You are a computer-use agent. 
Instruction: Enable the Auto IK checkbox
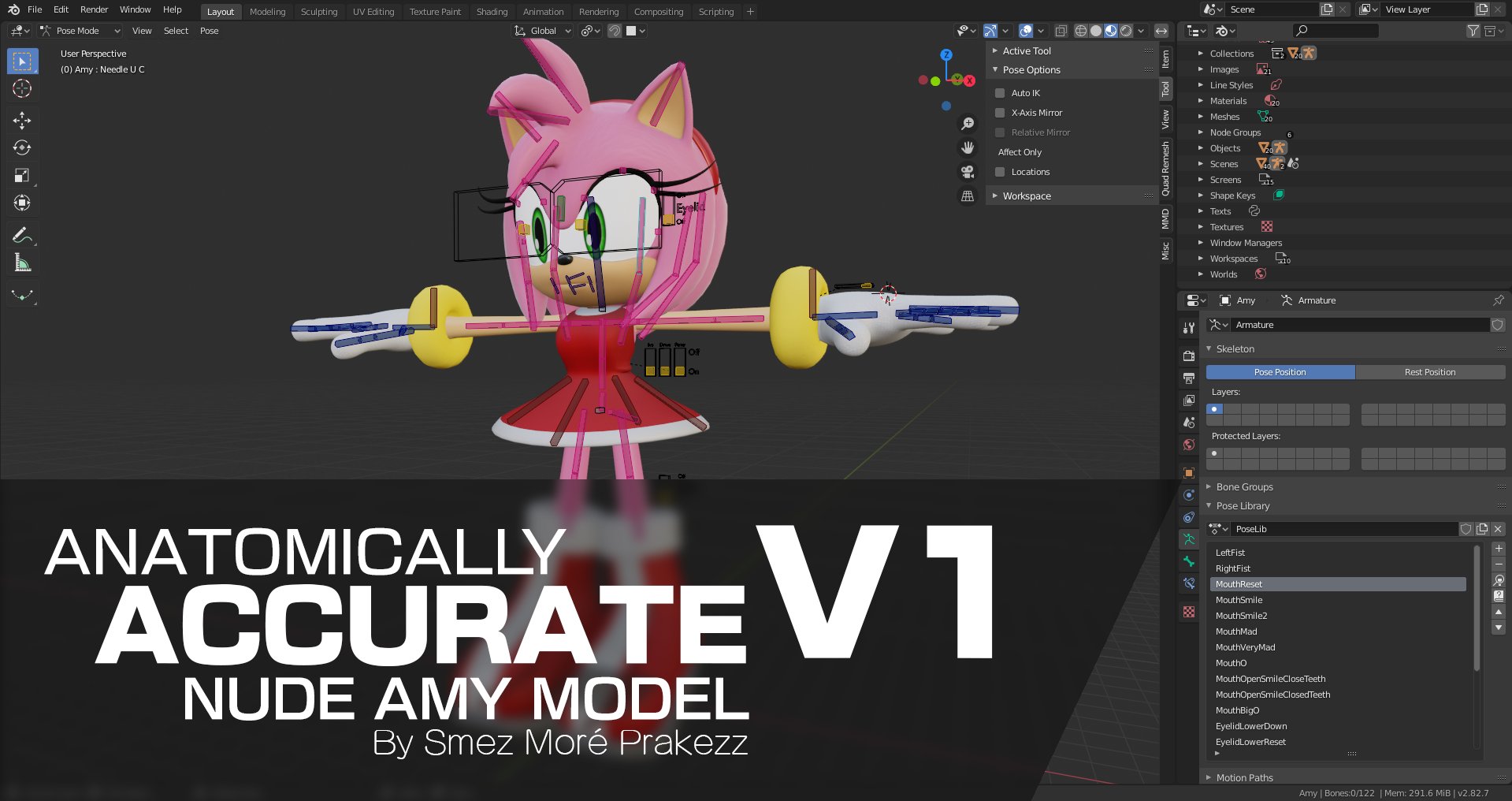(x=1000, y=93)
